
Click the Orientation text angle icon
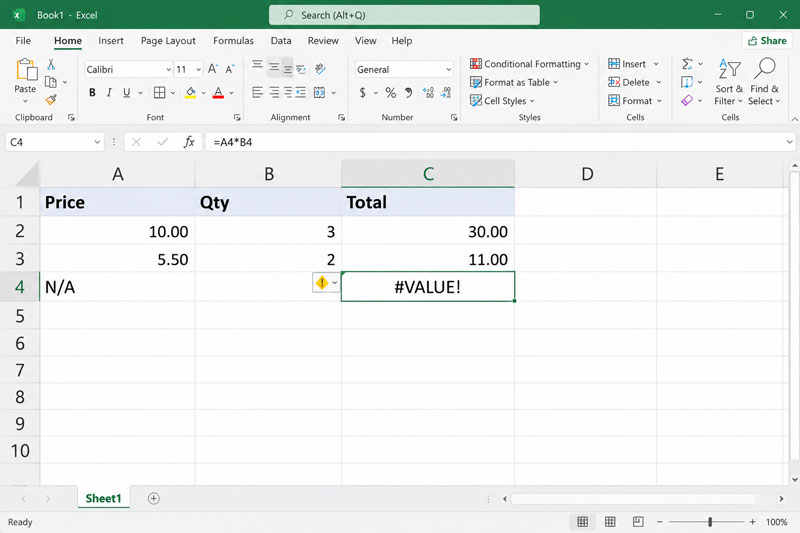click(x=320, y=69)
